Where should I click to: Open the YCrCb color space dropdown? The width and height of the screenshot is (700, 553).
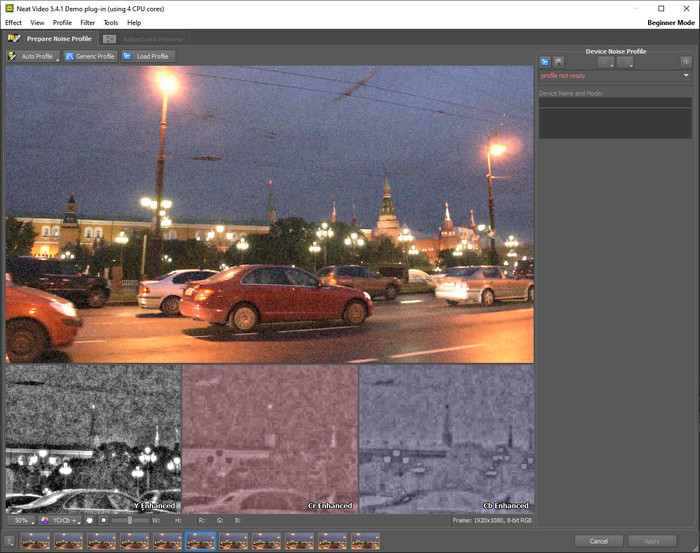60,520
